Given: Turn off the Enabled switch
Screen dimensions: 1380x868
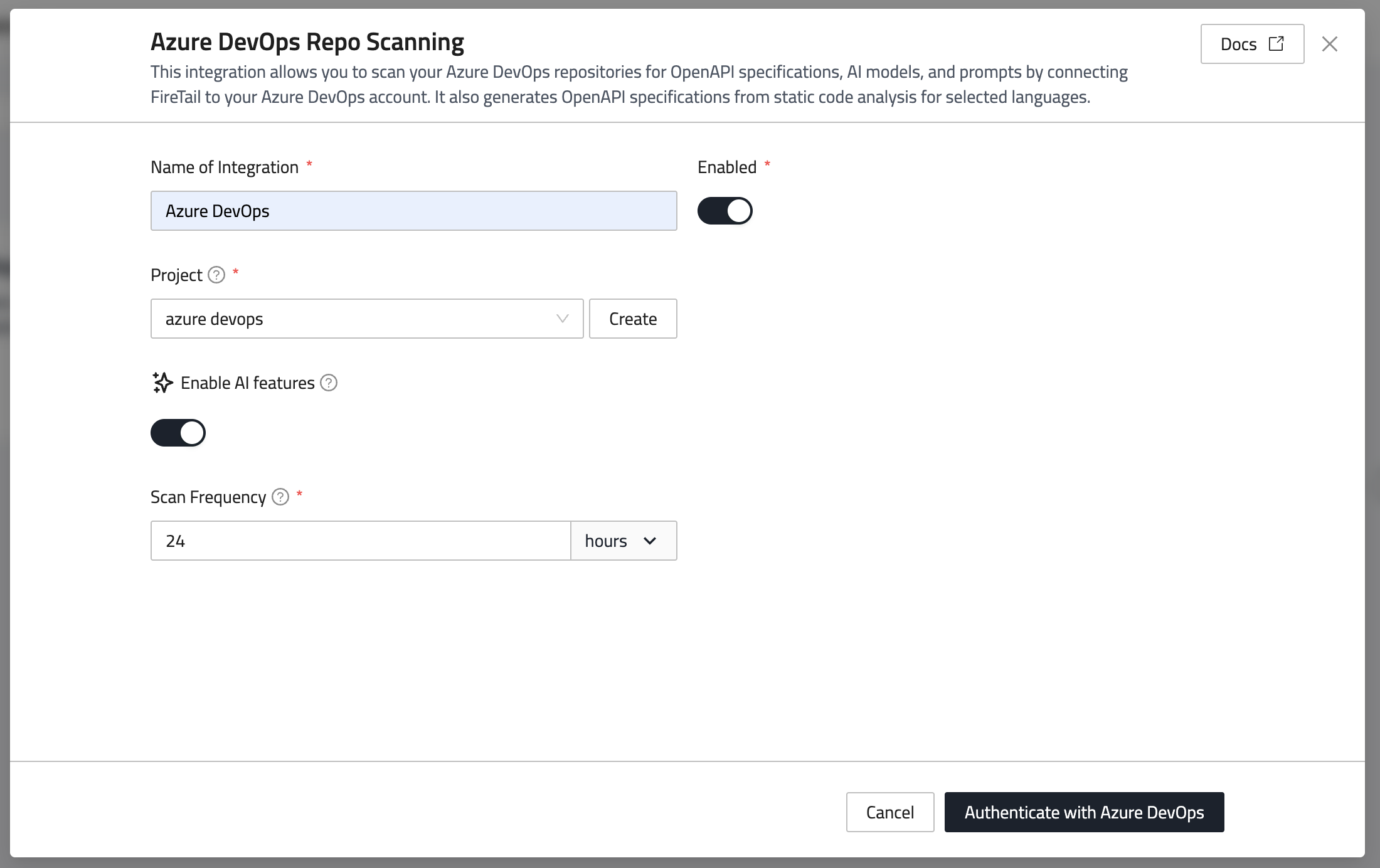Looking at the screenshot, I should (x=724, y=211).
